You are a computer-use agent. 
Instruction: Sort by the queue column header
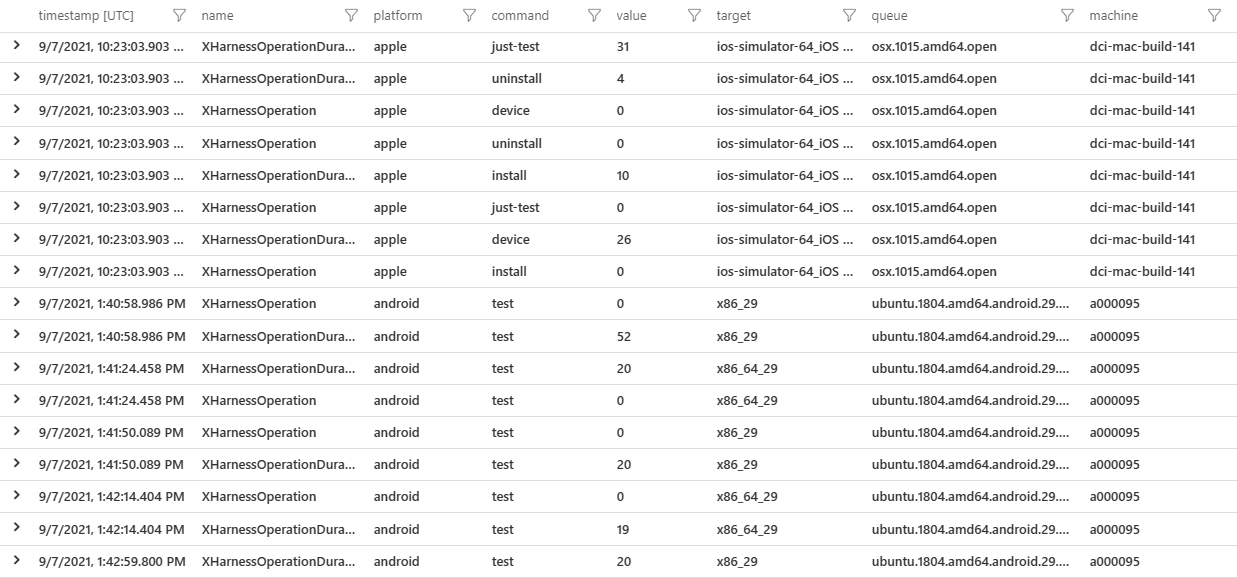point(890,16)
